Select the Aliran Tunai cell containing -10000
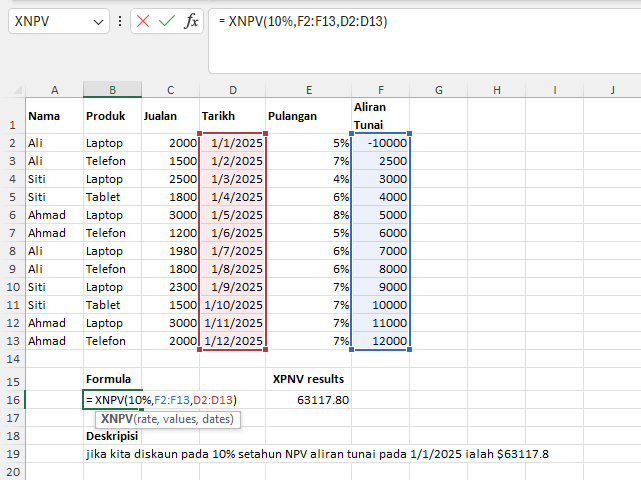 coord(380,143)
